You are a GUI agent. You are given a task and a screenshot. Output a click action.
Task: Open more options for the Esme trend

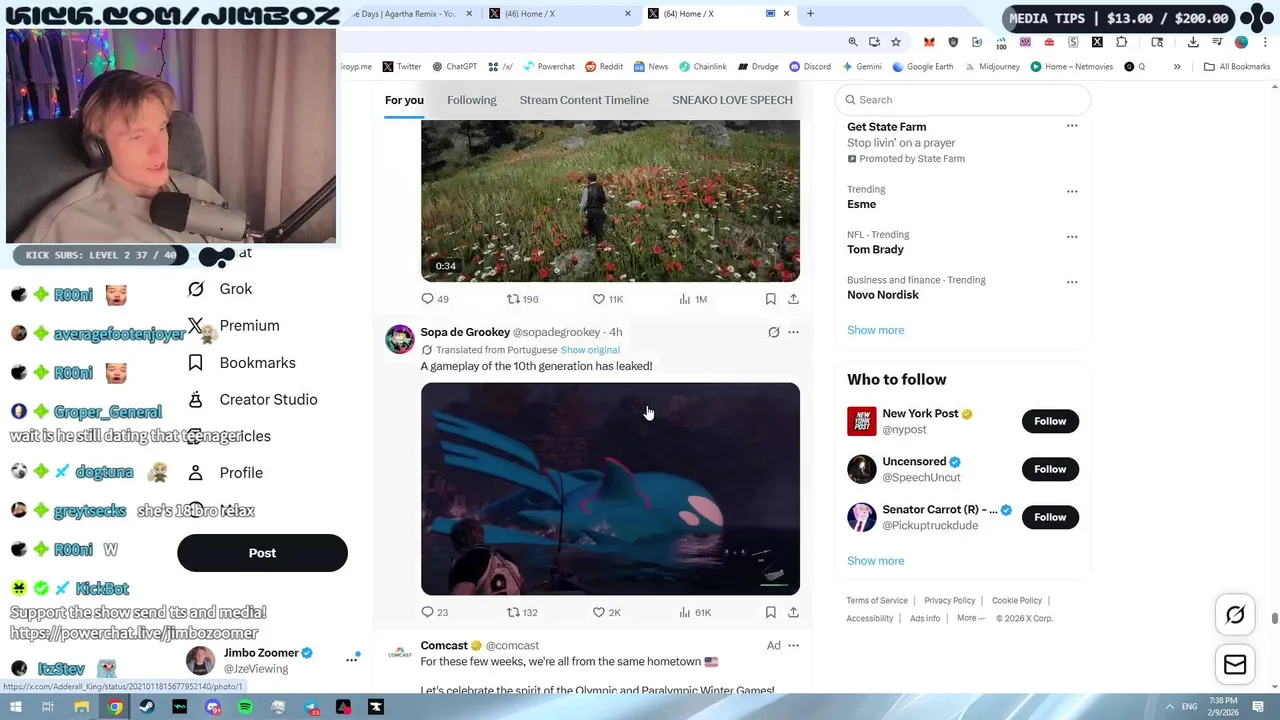[1072, 191]
